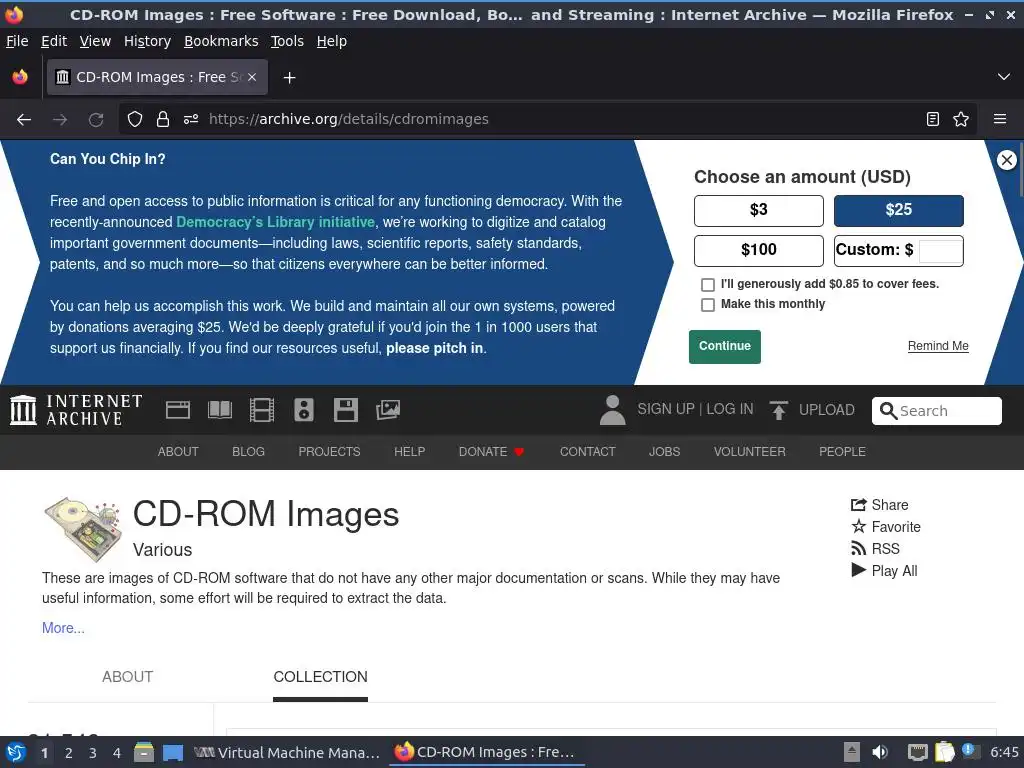Click the user avatar icon

pos(612,410)
